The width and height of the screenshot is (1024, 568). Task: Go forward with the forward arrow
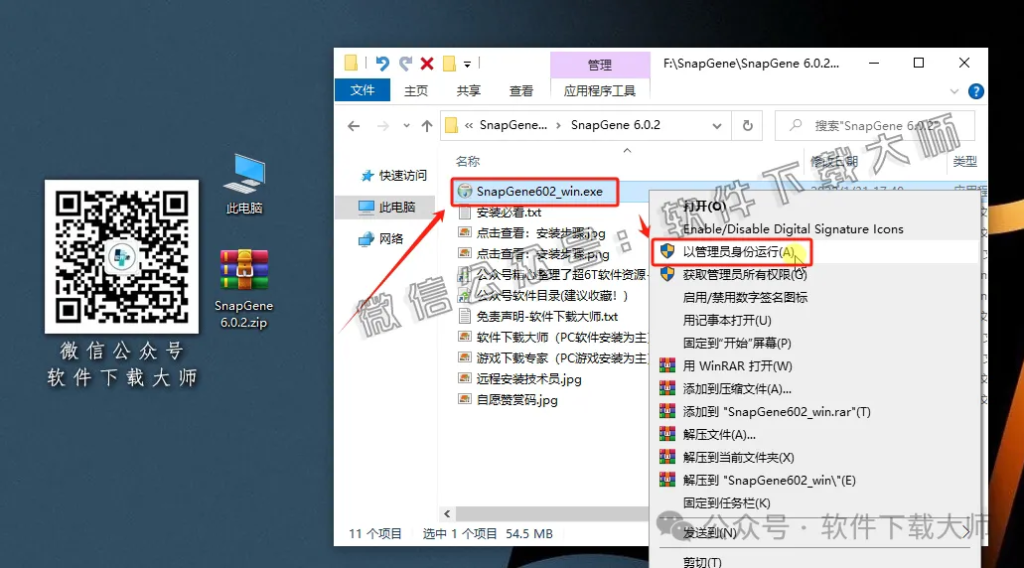[x=383, y=125]
